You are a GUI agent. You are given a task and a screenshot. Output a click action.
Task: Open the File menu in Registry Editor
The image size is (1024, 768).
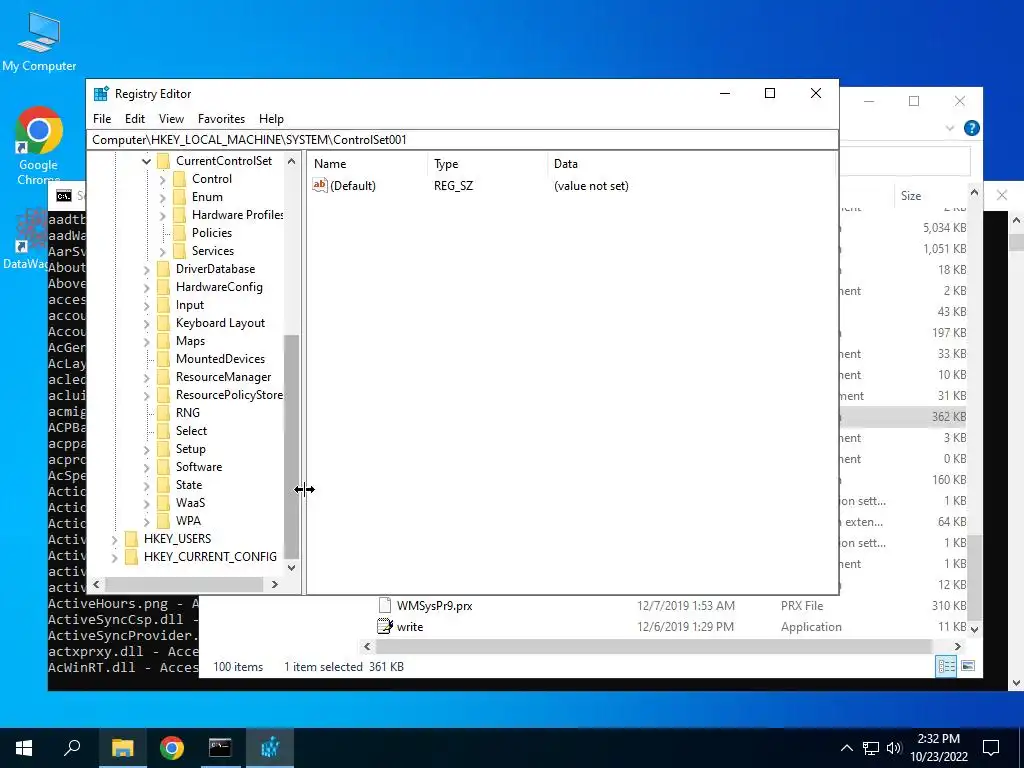coord(102,119)
